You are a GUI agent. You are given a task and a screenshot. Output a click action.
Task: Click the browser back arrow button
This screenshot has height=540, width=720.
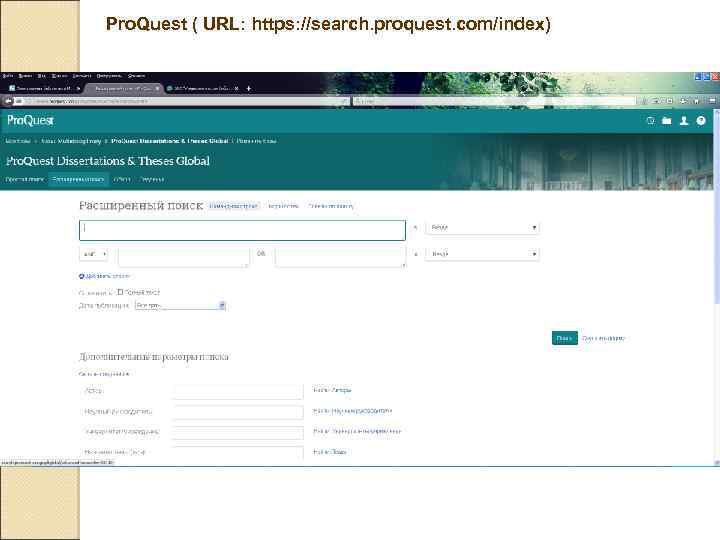(8, 101)
